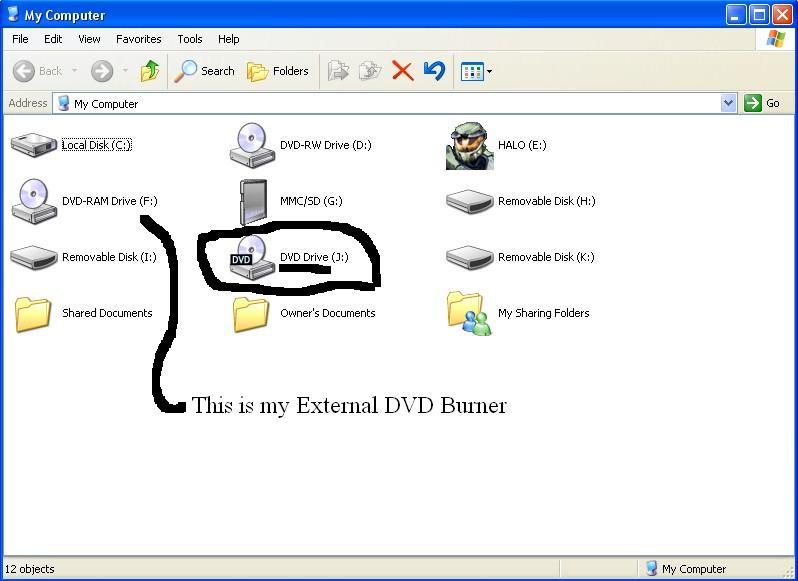Click the '12 objects' status bar text
Image resolution: width=798 pixels, height=581 pixels.
(30, 569)
